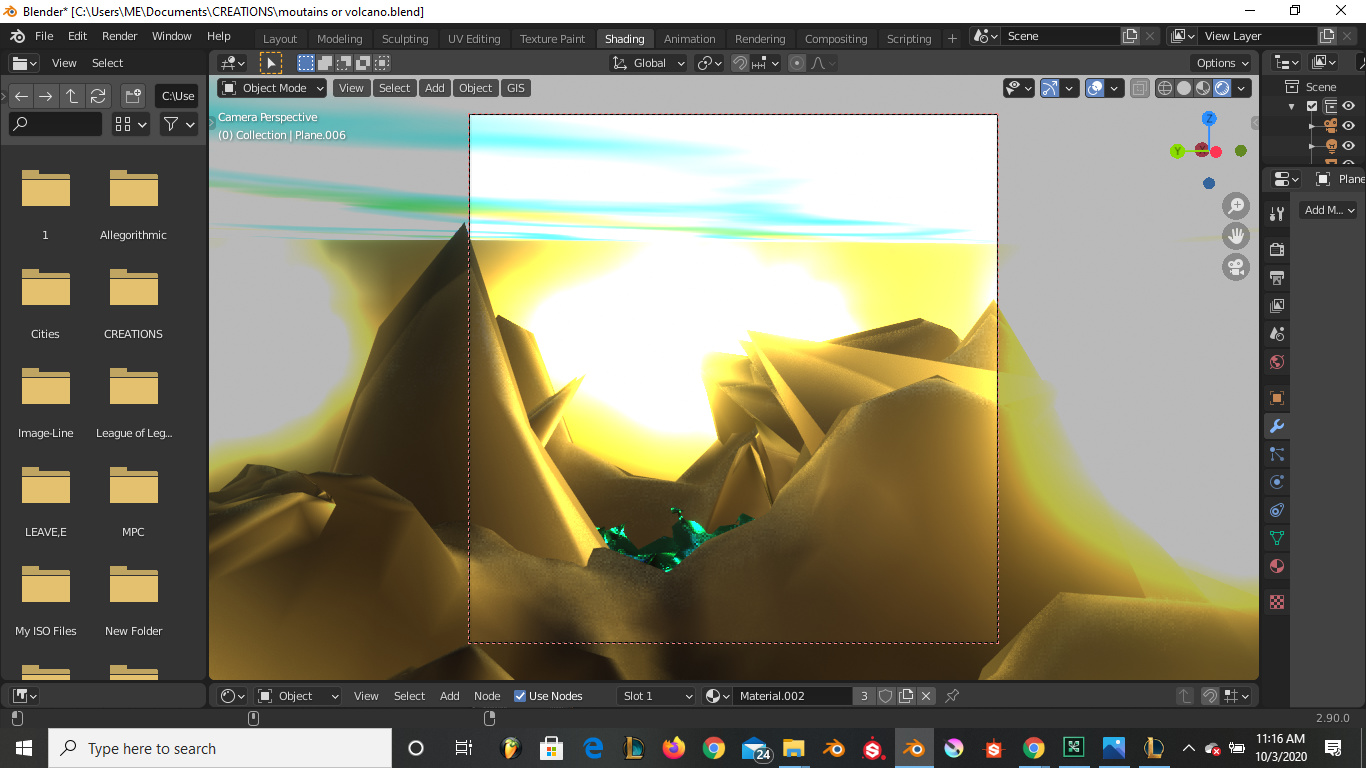Click the pan view hand icon

[x=1236, y=236]
